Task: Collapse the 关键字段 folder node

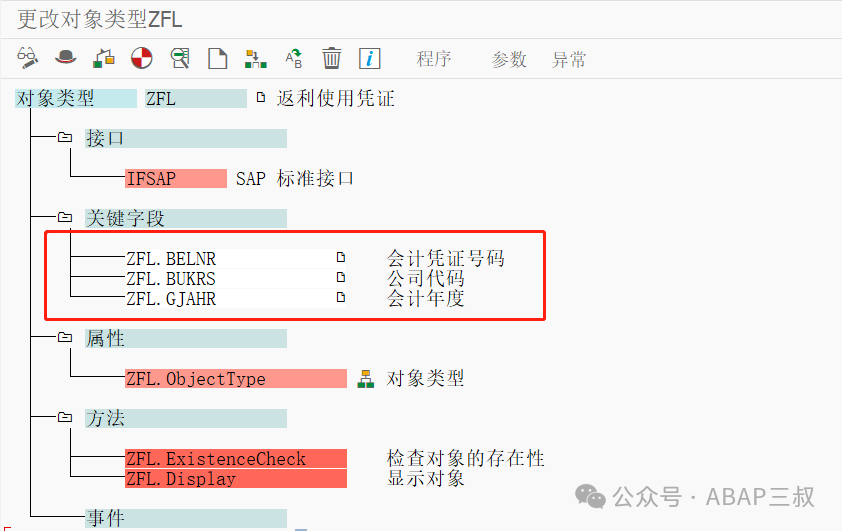Action: (65, 217)
